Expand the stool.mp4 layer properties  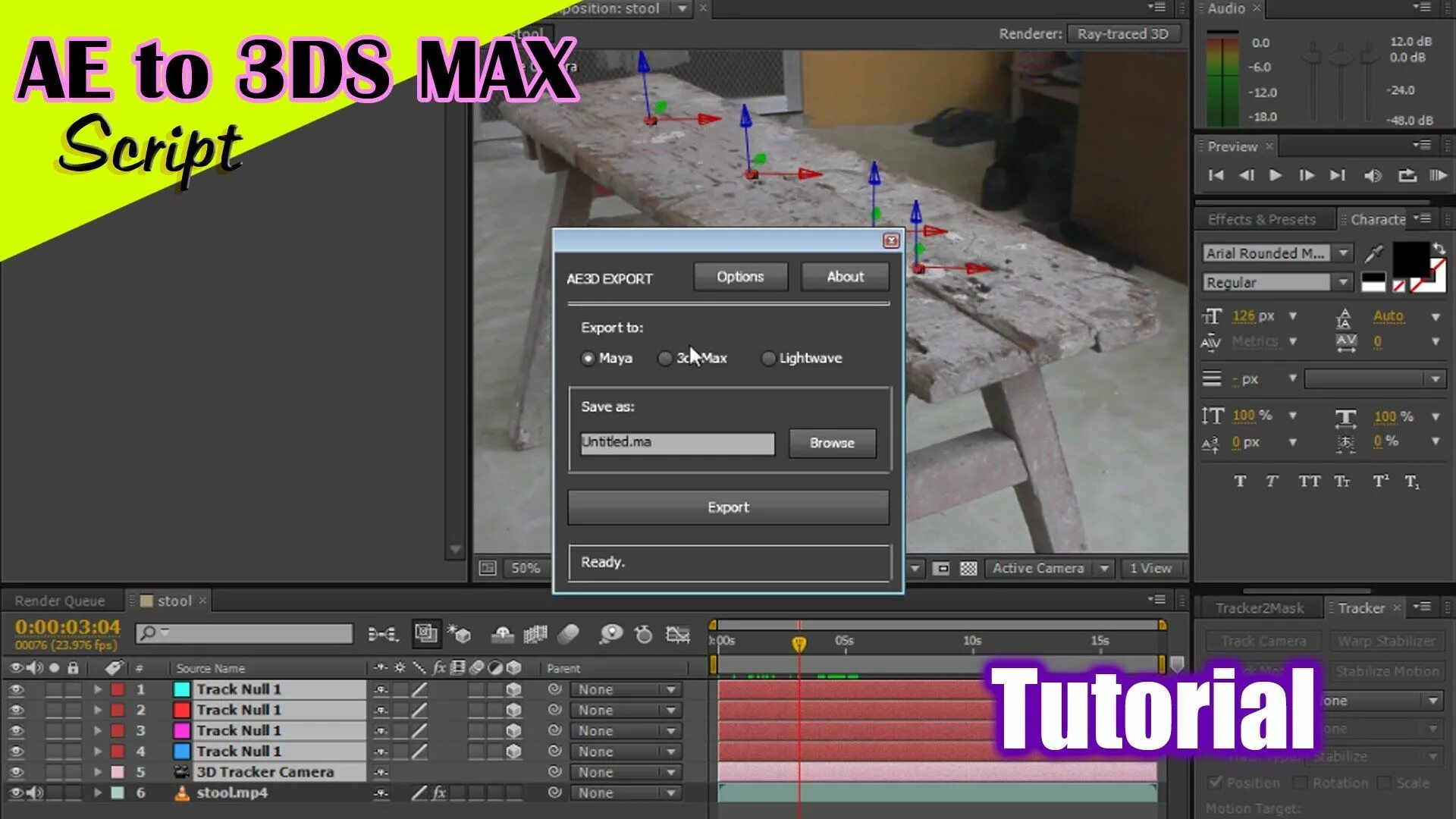click(x=98, y=792)
